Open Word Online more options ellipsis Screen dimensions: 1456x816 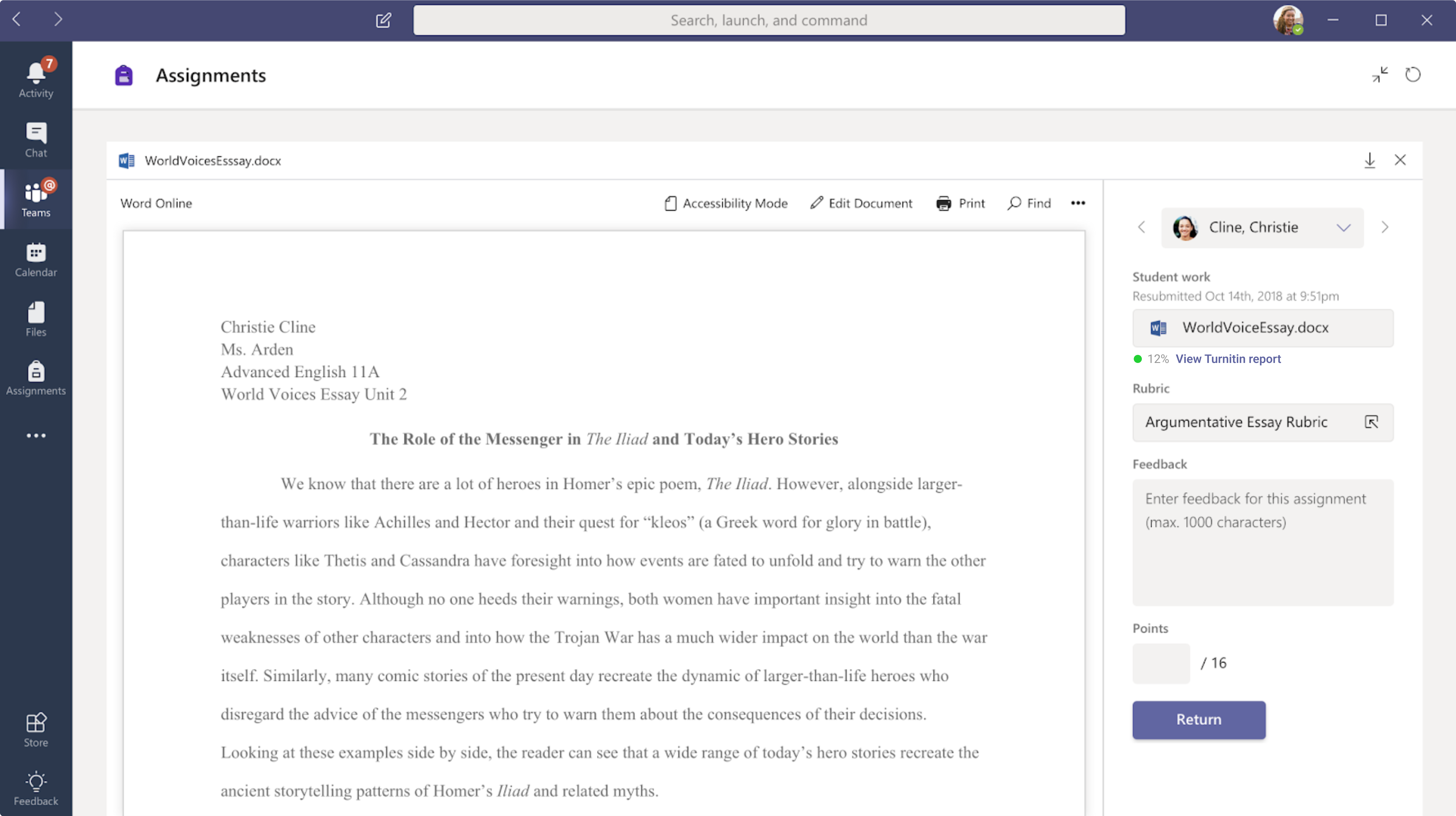tap(1078, 203)
